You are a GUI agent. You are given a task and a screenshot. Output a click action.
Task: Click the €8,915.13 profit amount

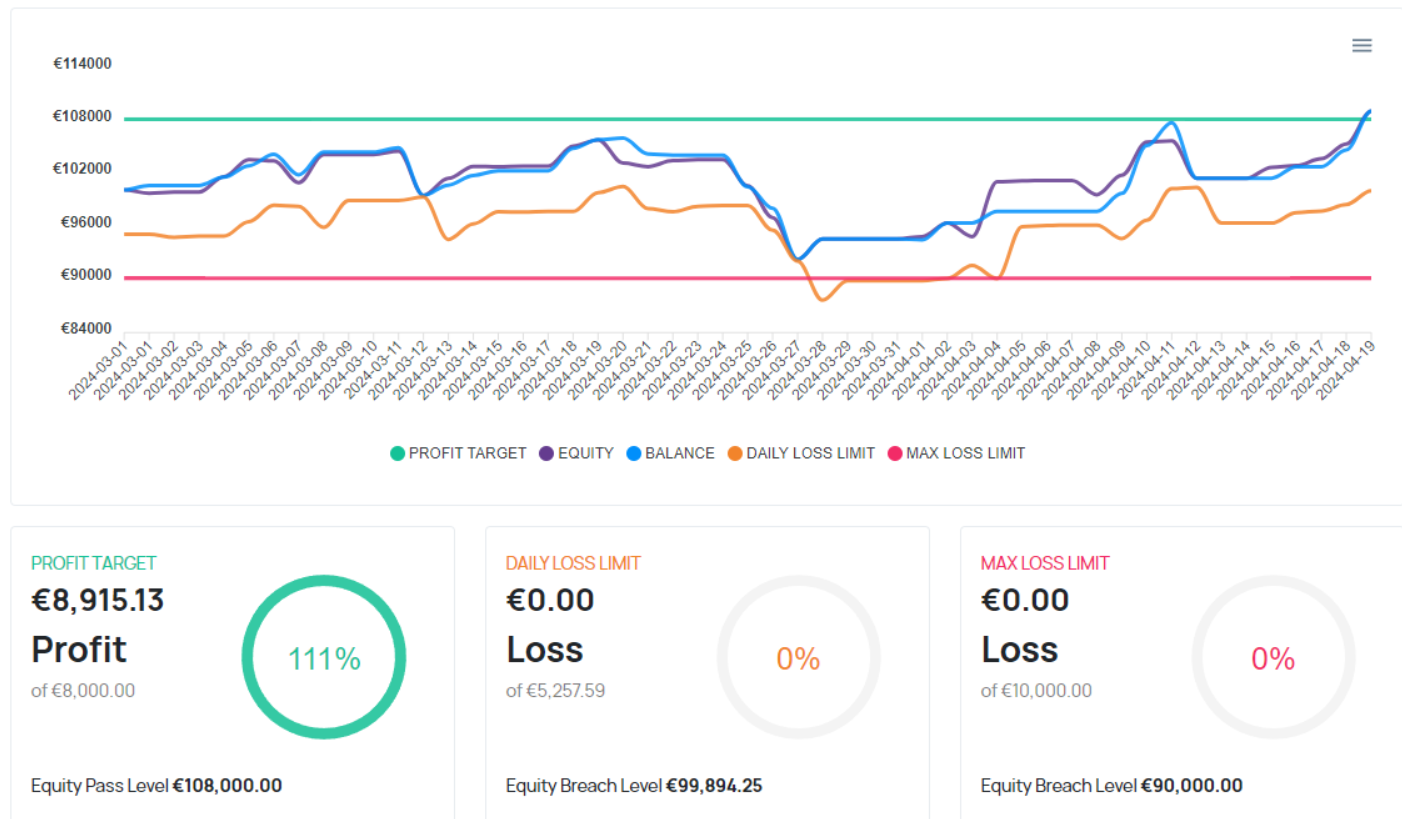coord(98,600)
